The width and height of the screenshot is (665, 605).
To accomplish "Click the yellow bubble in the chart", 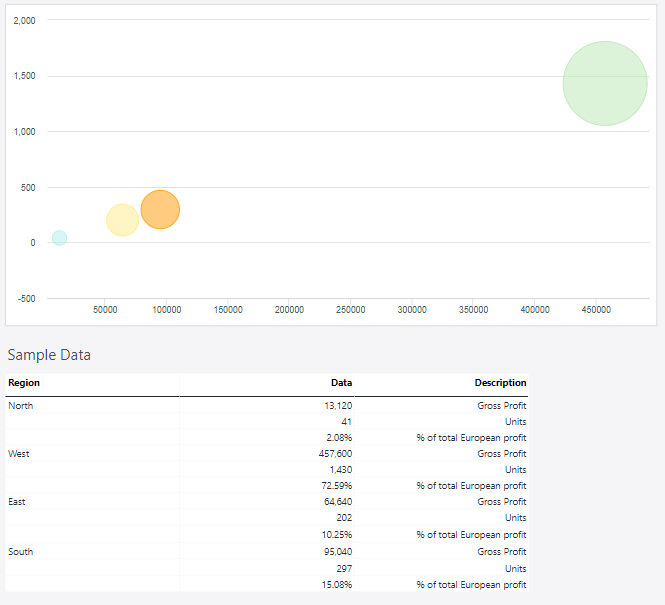I will [122, 220].
